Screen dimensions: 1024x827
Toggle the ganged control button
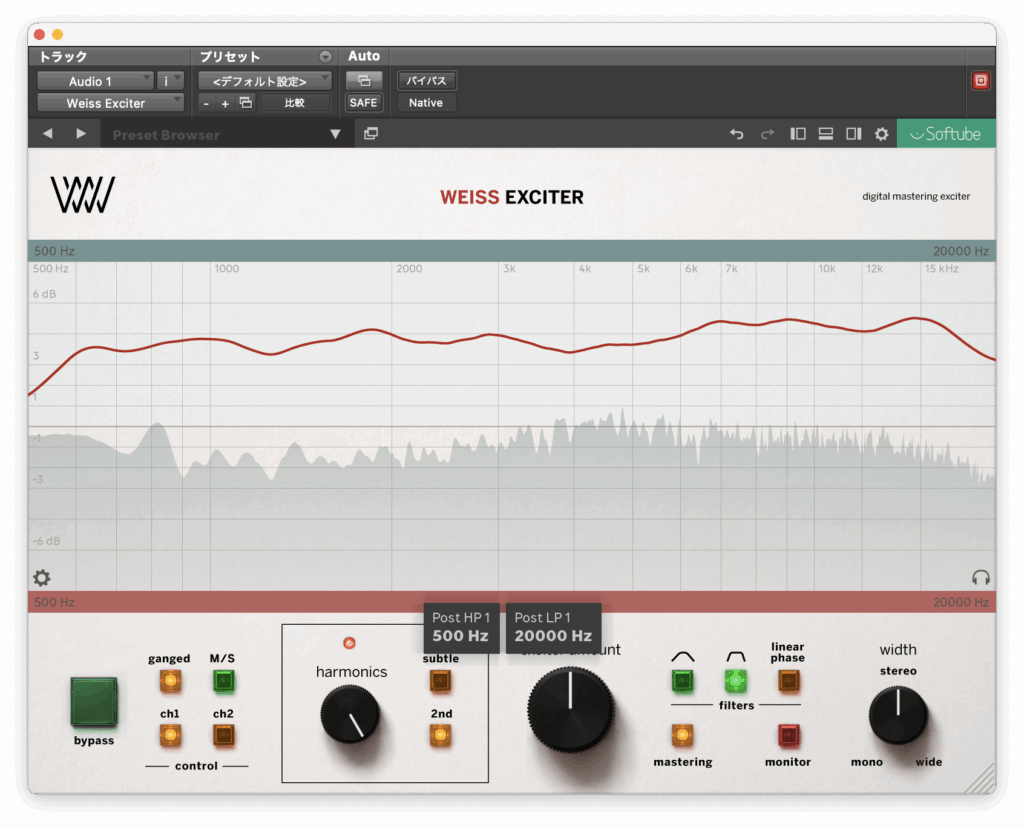(170, 681)
